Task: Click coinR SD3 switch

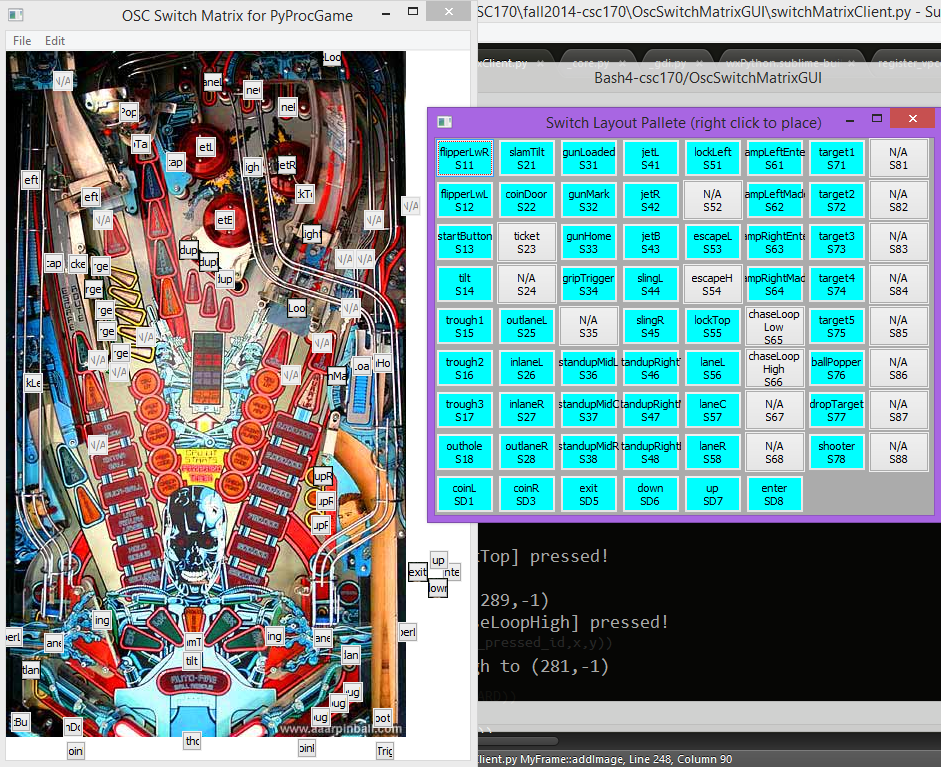Action: tap(527, 495)
